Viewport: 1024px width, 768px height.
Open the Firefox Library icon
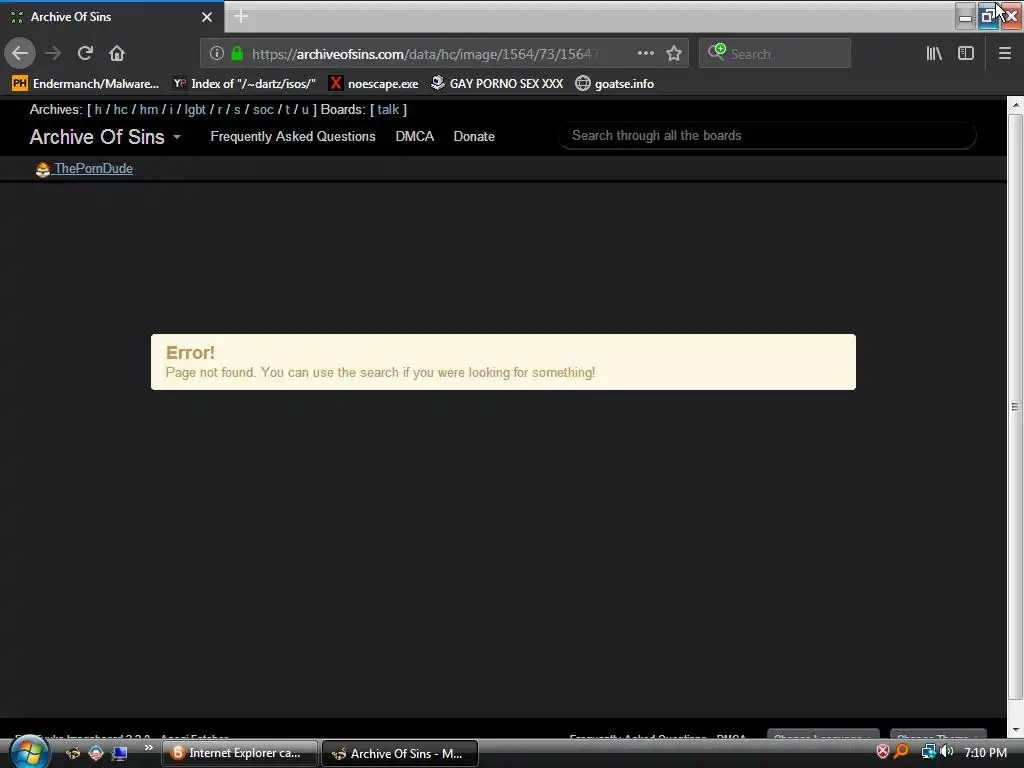[x=934, y=54]
